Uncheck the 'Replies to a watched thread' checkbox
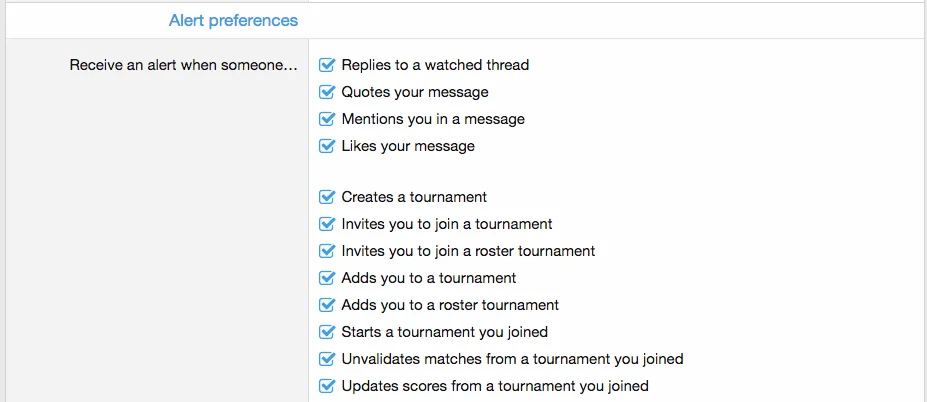The height and width of the screenshot is (402, 927). (326, 65)
